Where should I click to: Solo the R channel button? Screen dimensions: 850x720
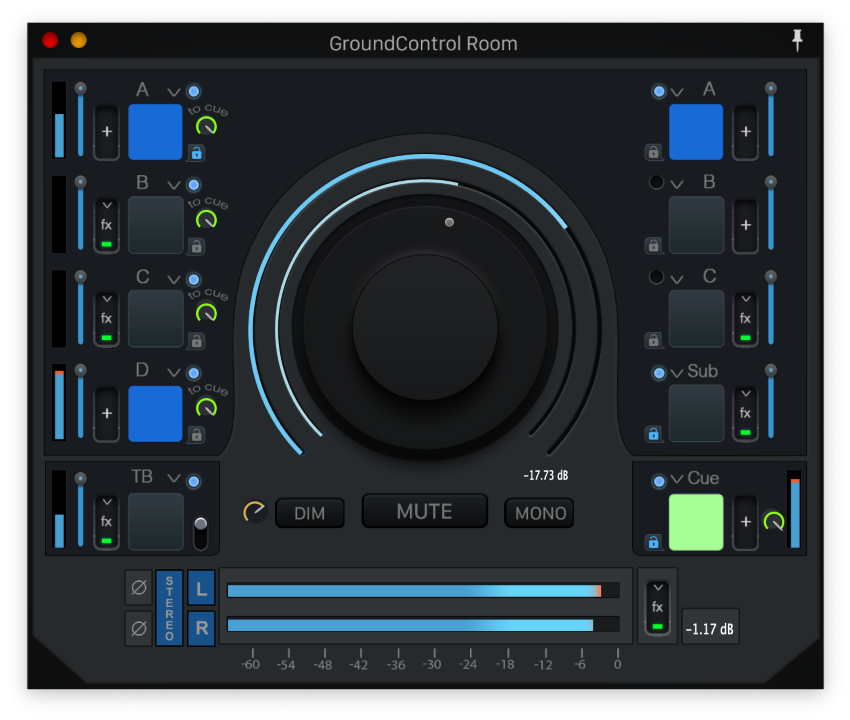pos(201,628)
